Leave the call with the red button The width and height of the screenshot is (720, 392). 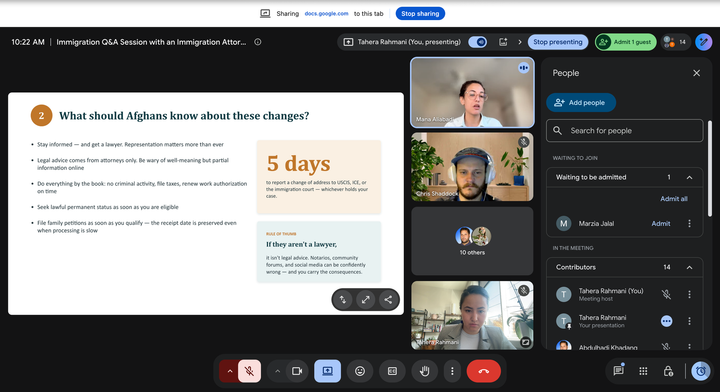[484, 371]
